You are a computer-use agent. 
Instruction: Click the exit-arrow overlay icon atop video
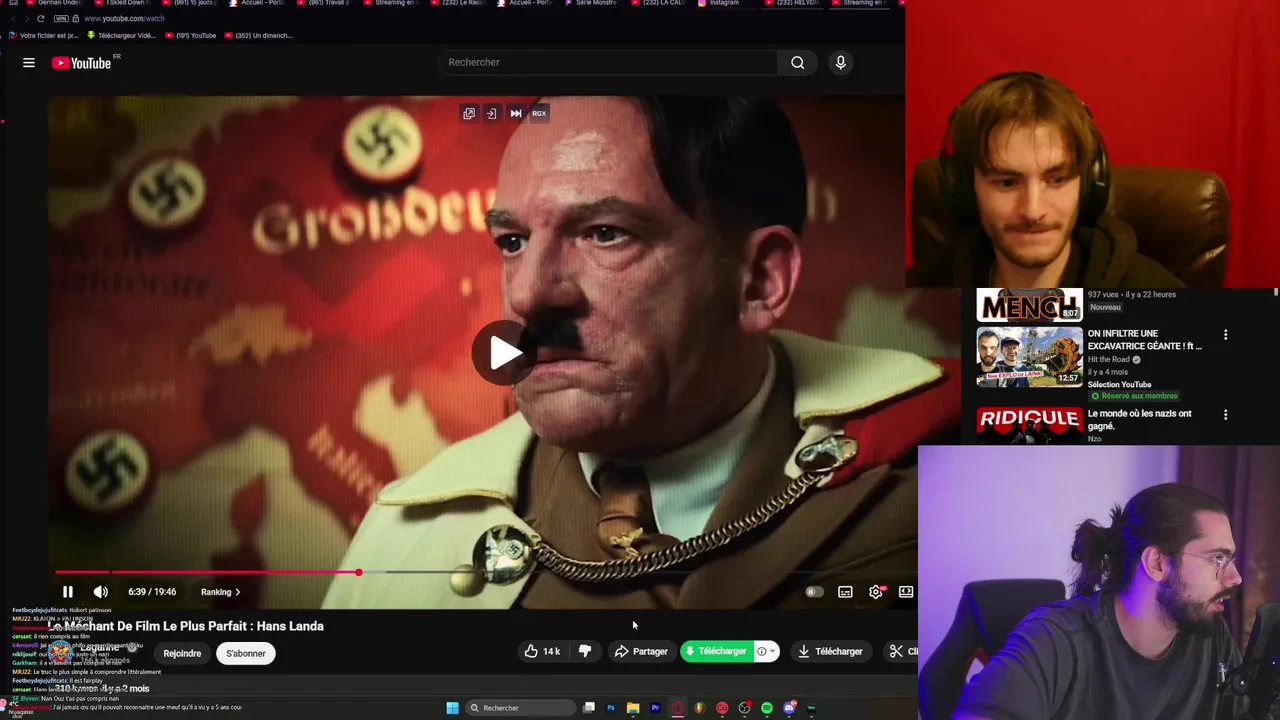click(492, 113)
